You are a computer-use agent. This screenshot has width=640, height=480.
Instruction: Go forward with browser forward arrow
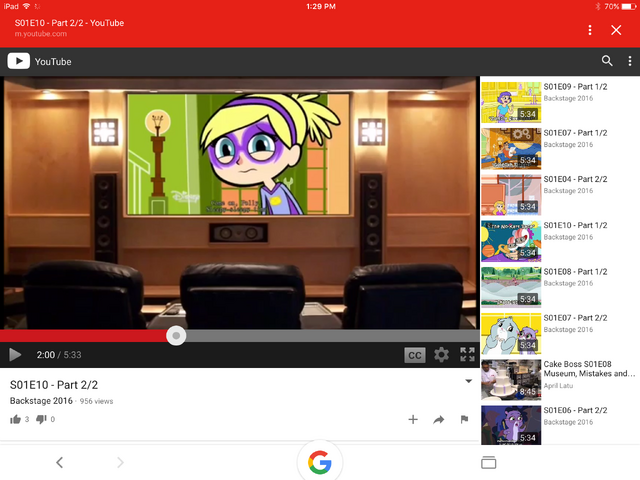click(120, 462)
